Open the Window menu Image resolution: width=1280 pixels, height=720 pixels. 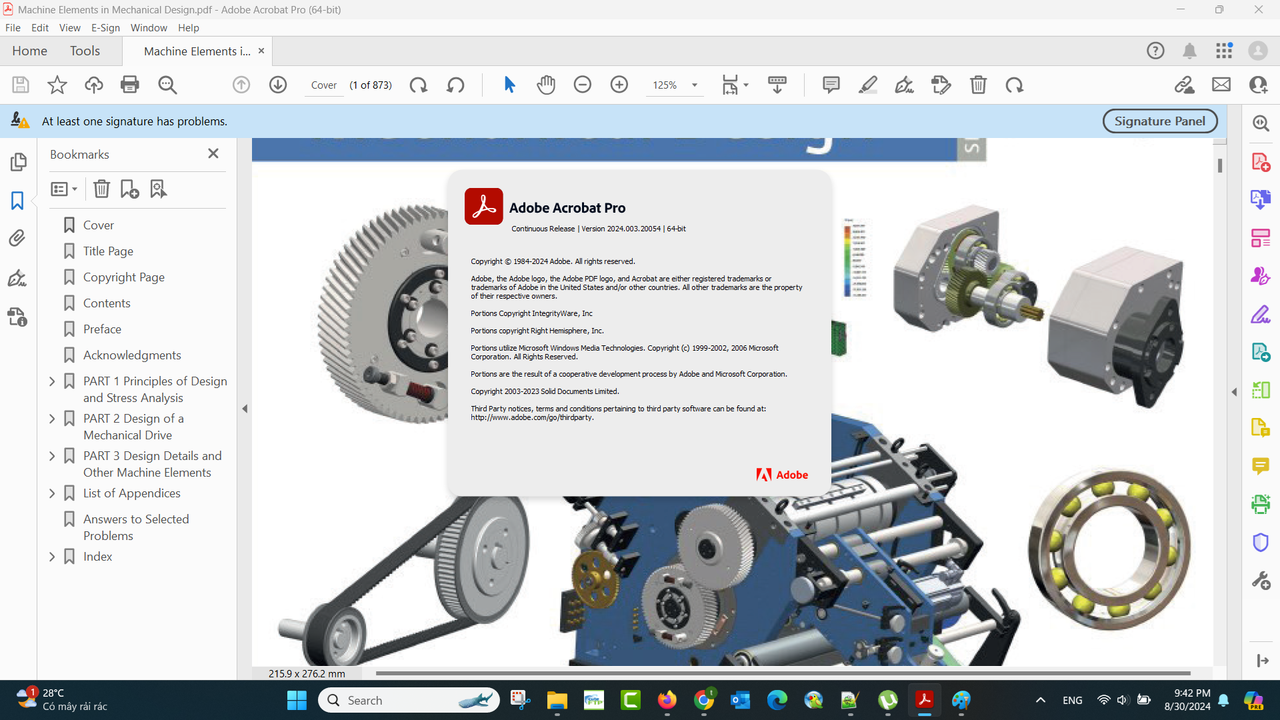[x=149, y=28]
